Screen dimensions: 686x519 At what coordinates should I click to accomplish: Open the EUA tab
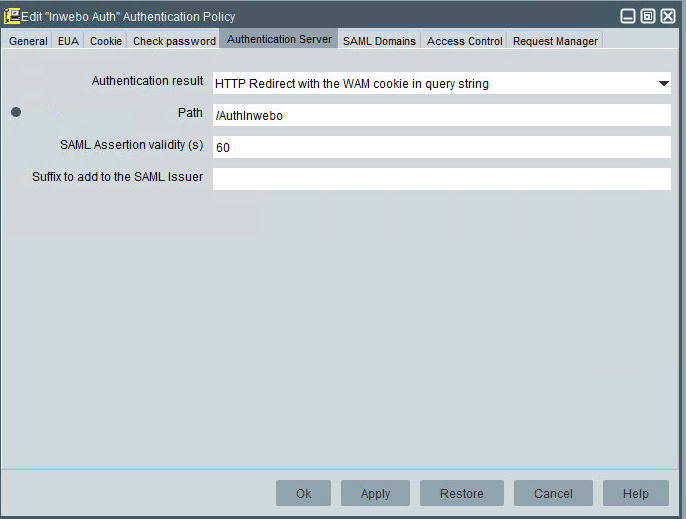coord(68,41)
